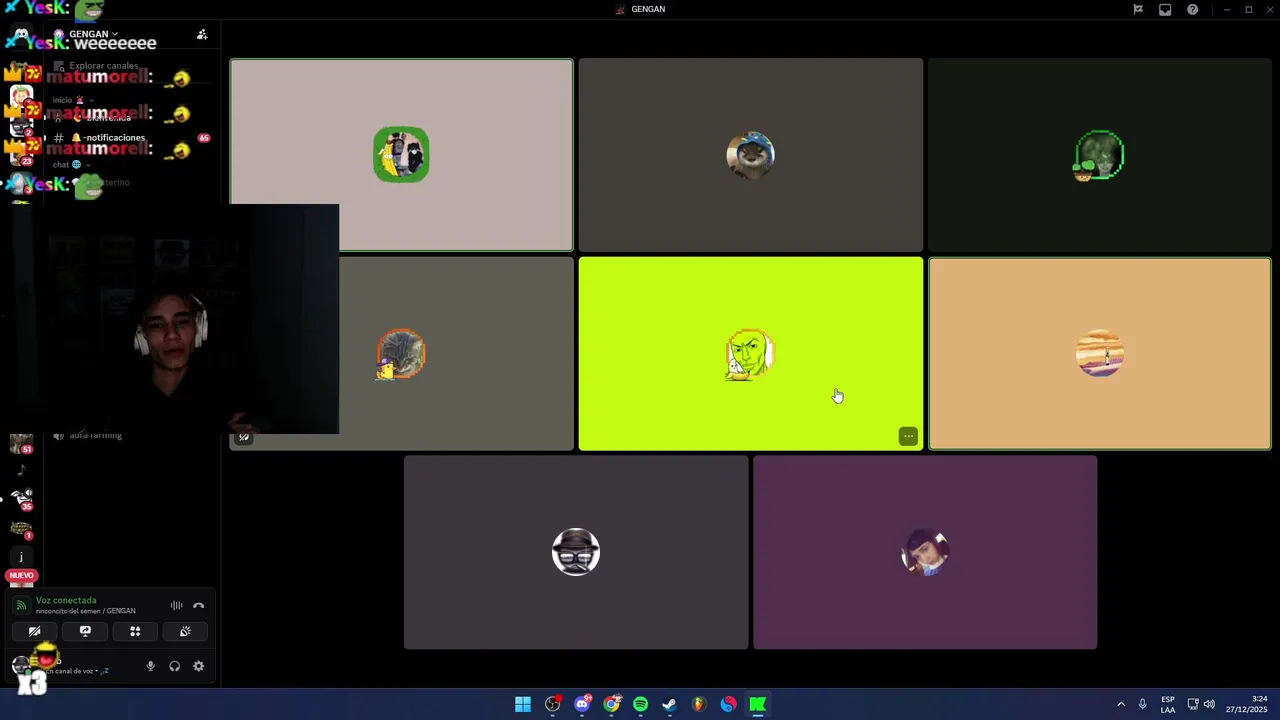
Task: Click the system tray microphone indicator
Action: tap(1143, 704)
